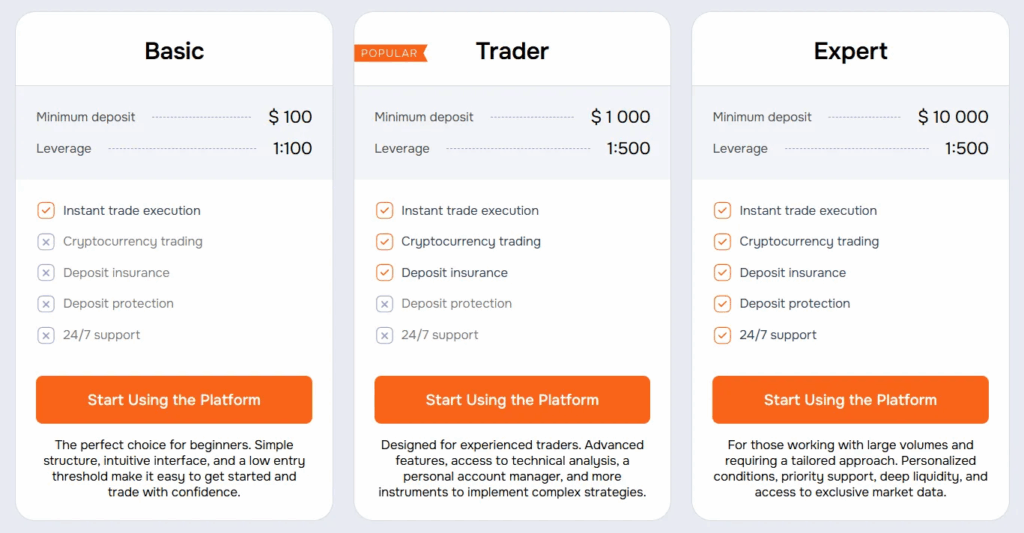Click the X icon beside Basic's Cryptocurrency trading

pos(46,242)
